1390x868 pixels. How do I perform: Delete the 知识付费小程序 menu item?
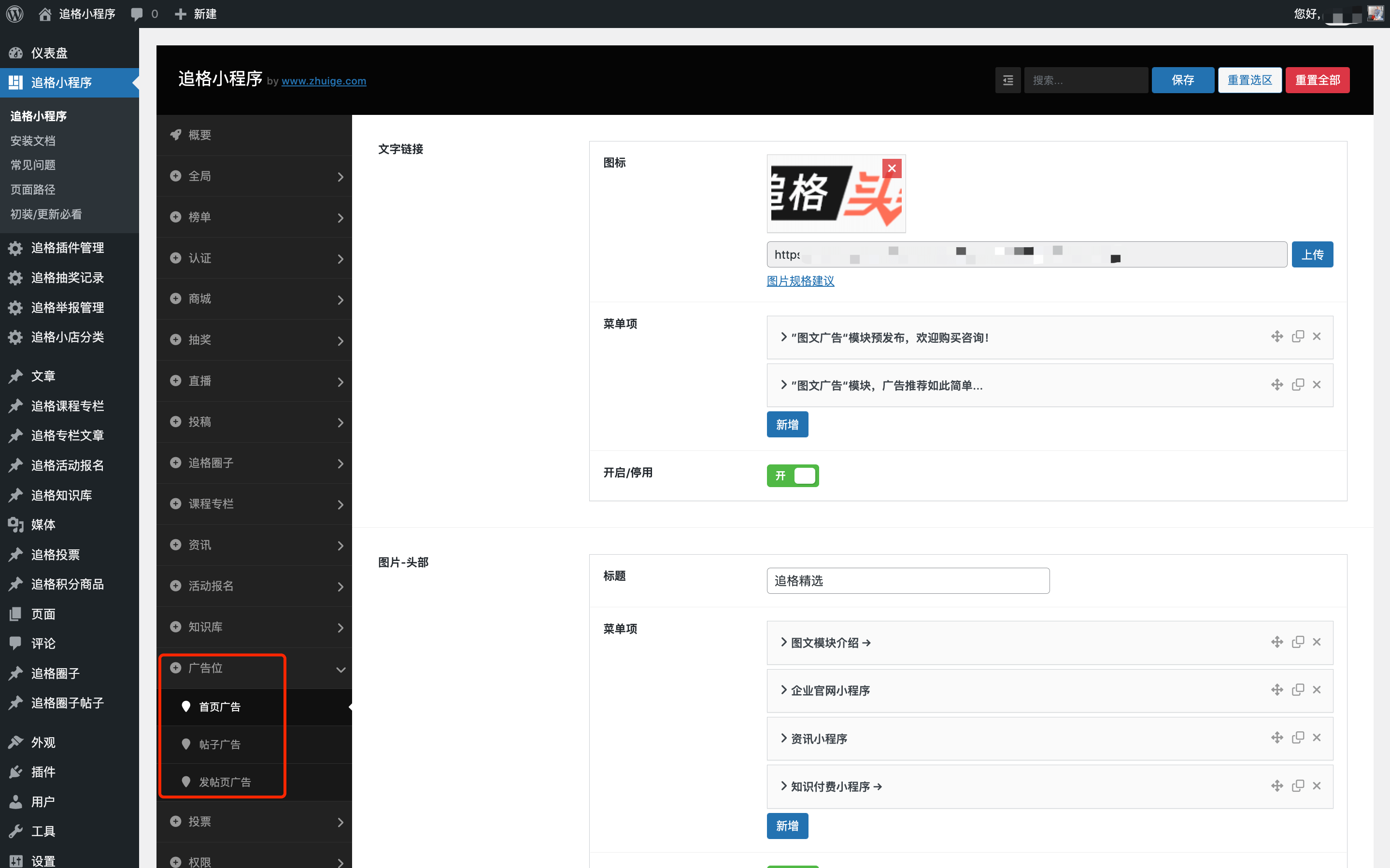(x=1317, y=786)
